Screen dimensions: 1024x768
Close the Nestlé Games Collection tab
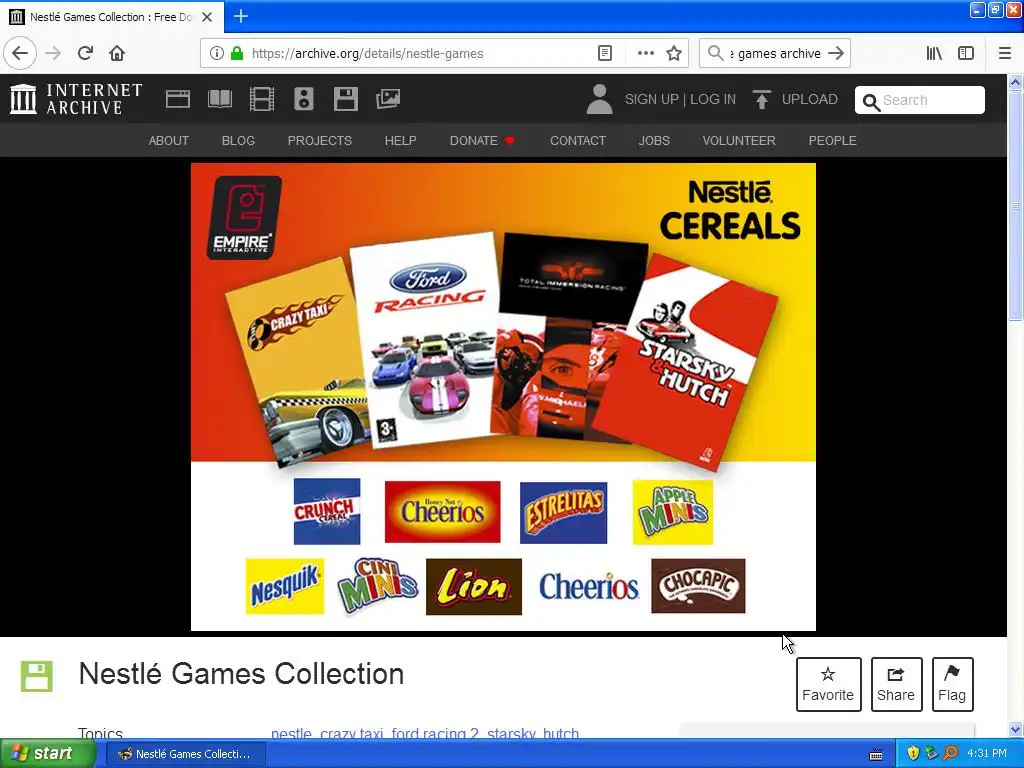point(207,17)
